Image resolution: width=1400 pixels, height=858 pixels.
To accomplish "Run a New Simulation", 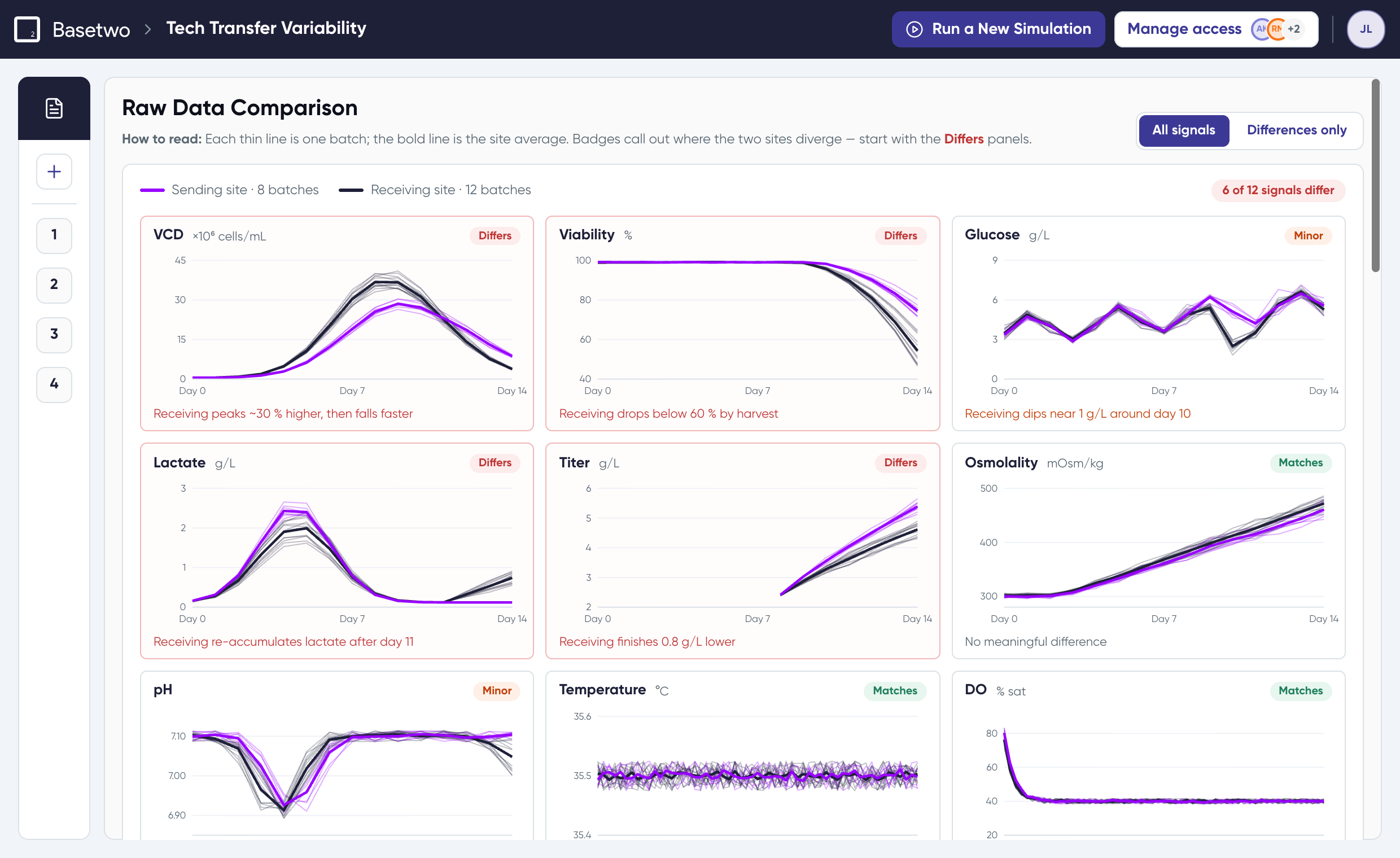I will point(998,29).
